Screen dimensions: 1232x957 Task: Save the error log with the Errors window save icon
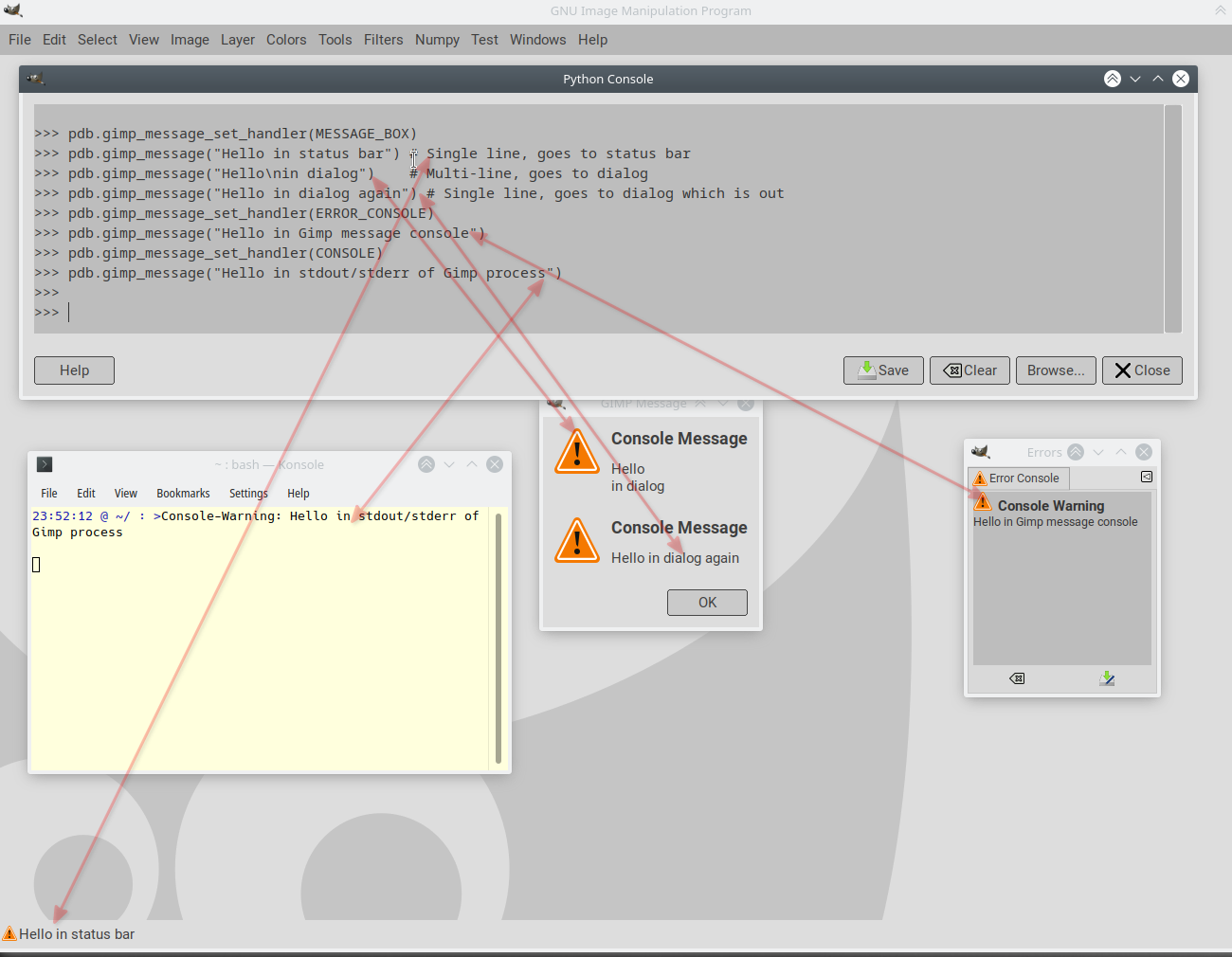(x=1107, y=678)
